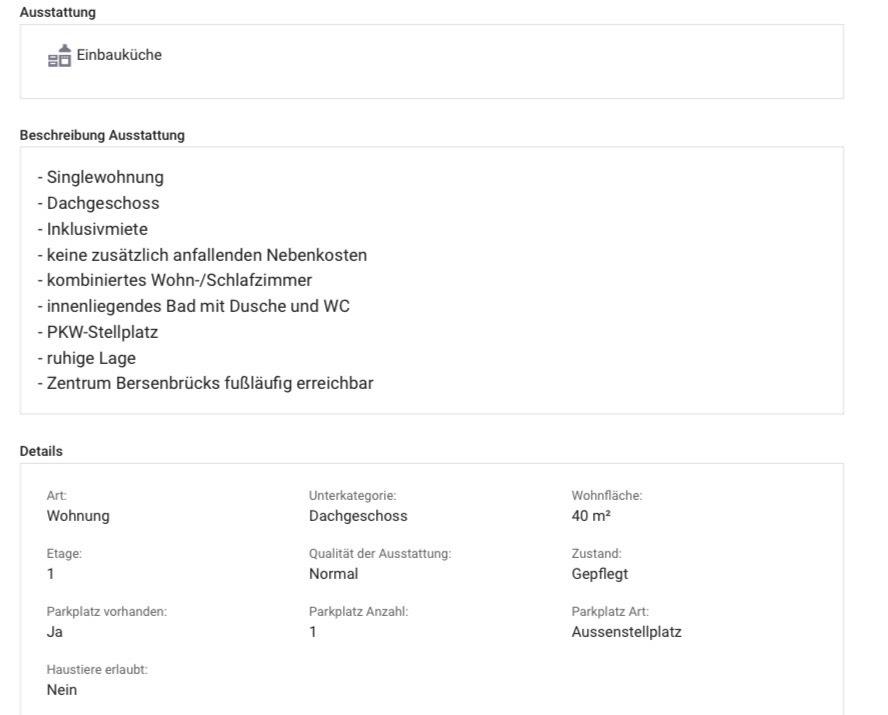Click the Parkplatz Art value Aussenstellplatz
The image size is (888, 715).
click(x=626, y=632)
